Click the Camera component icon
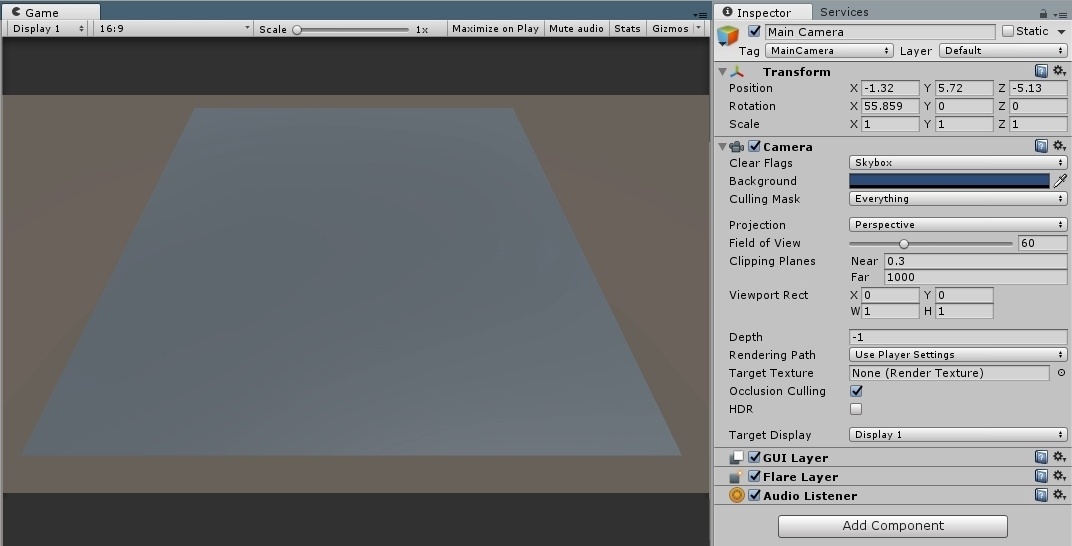The image size is (1072, 546). 736,146
